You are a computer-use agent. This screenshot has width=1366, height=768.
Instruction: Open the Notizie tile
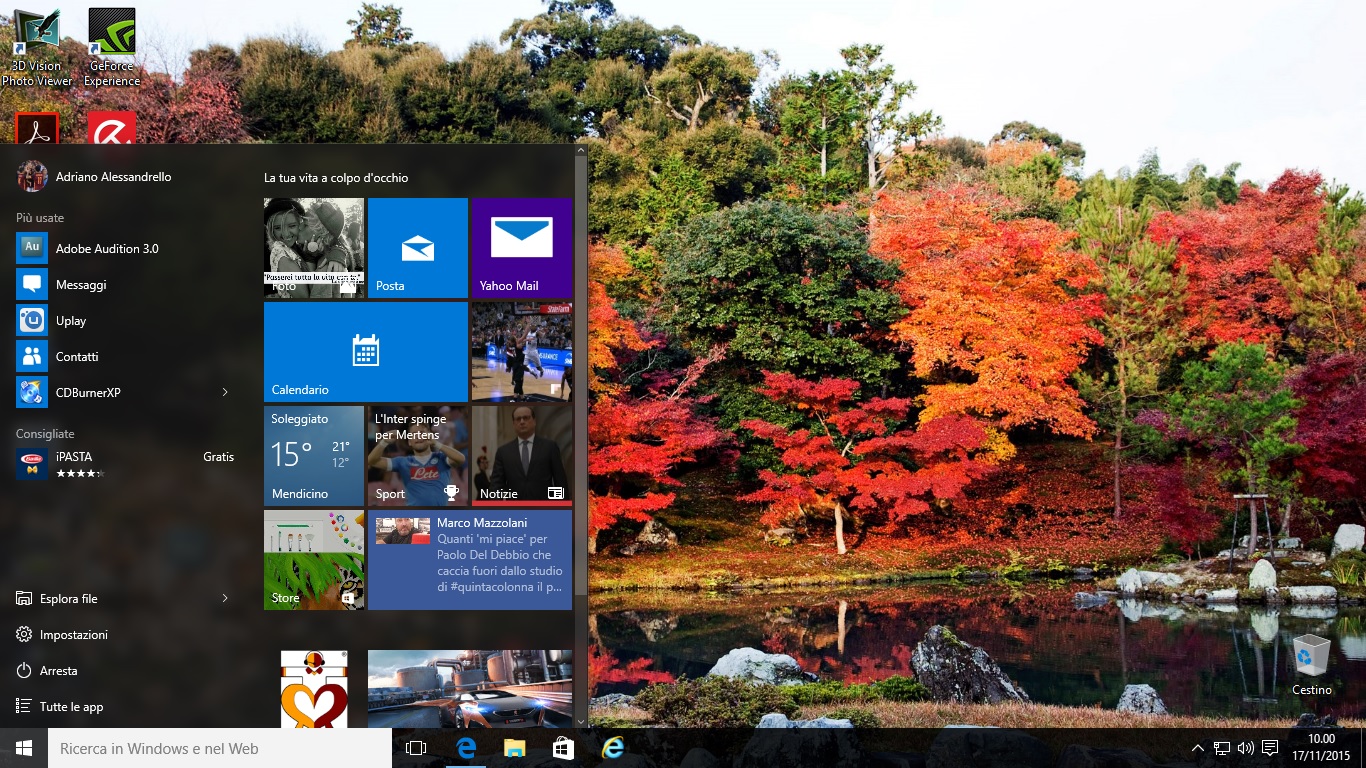tap(522, 456)
